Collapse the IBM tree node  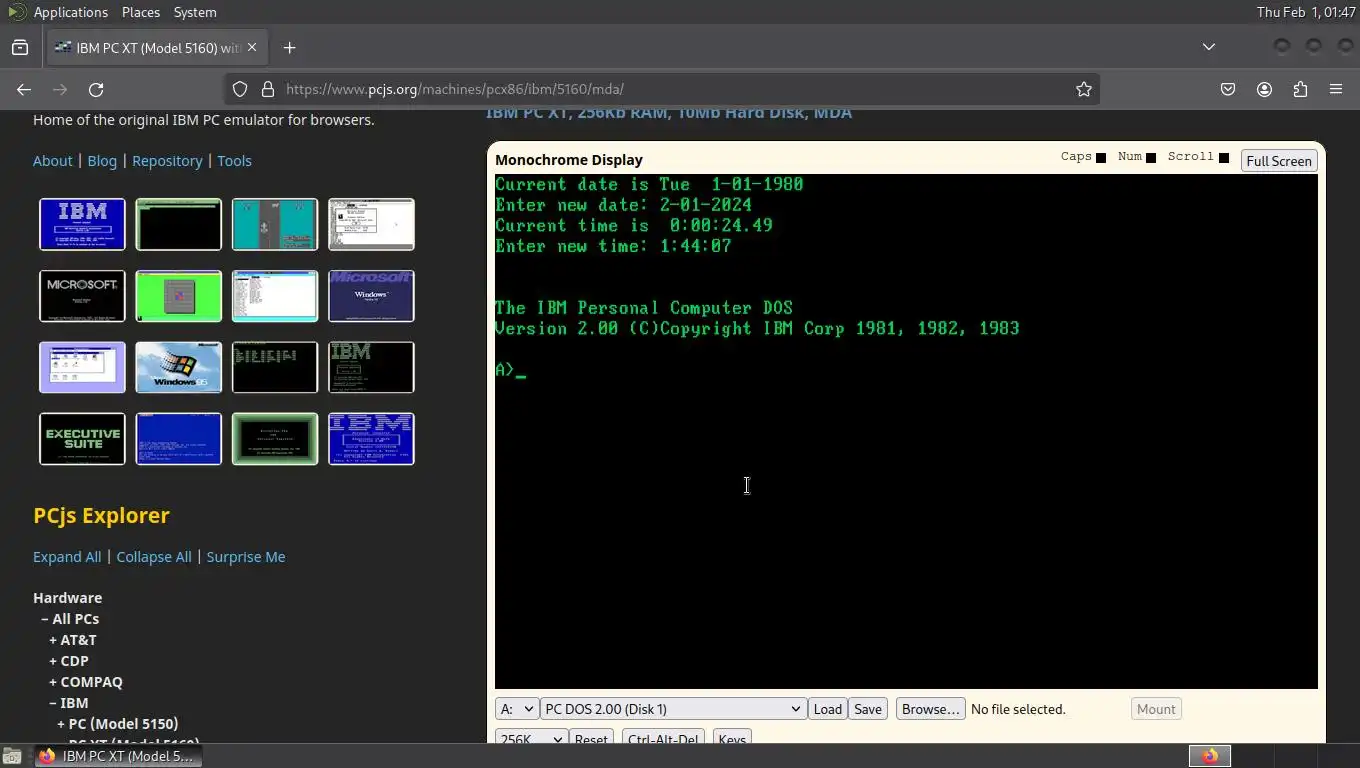click(69, 703)
